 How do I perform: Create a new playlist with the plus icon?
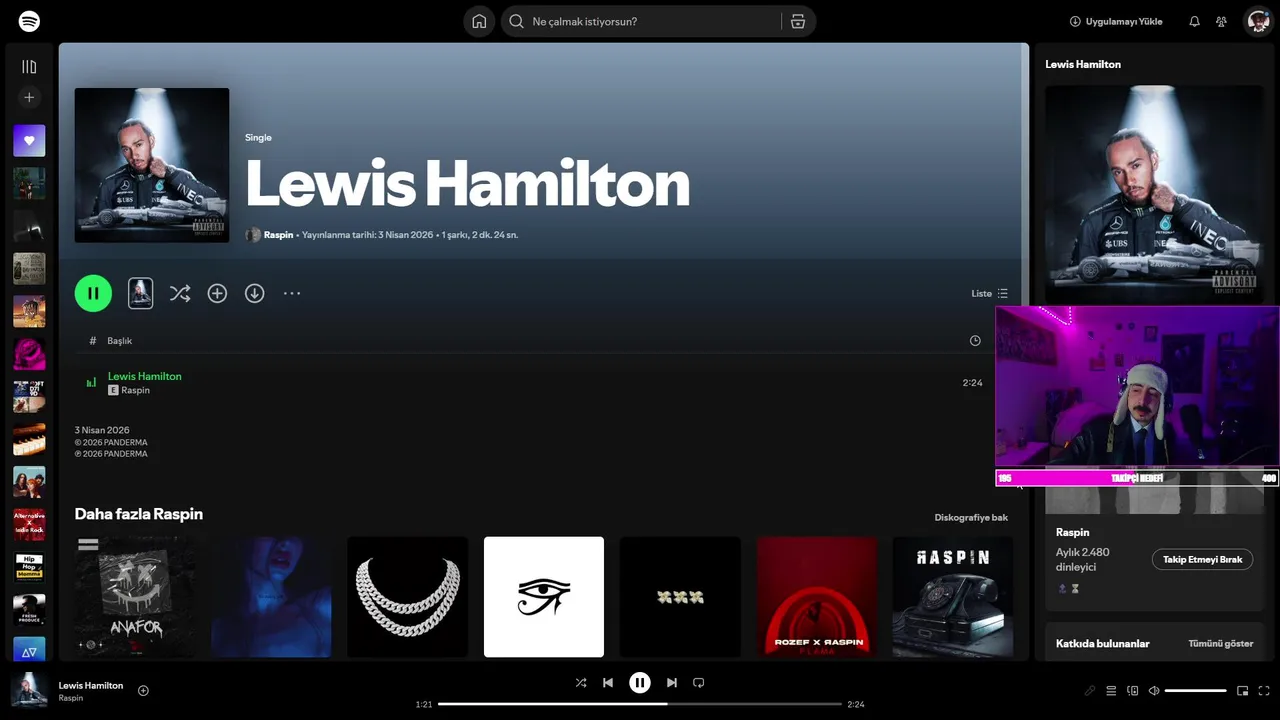29,97
